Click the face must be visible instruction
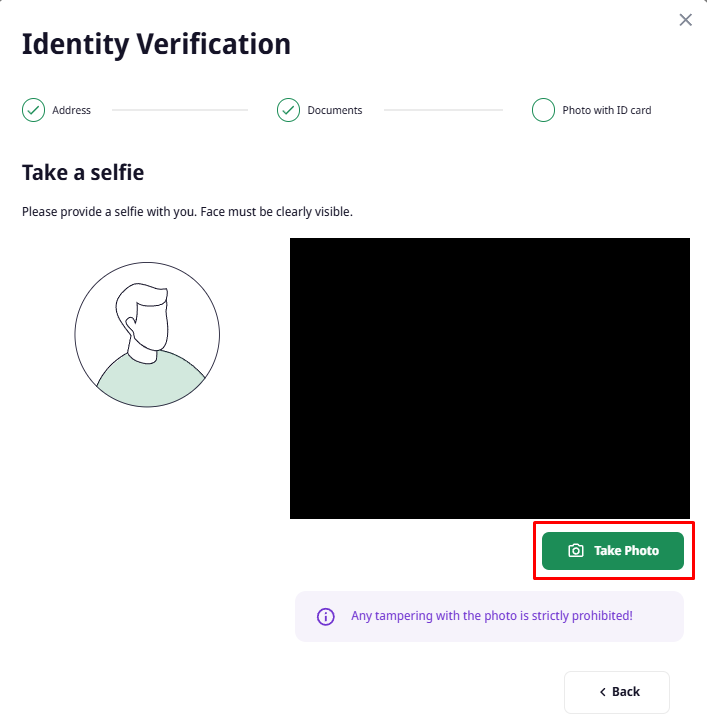This screenshot has height=728, width=707. click(187, 212)
